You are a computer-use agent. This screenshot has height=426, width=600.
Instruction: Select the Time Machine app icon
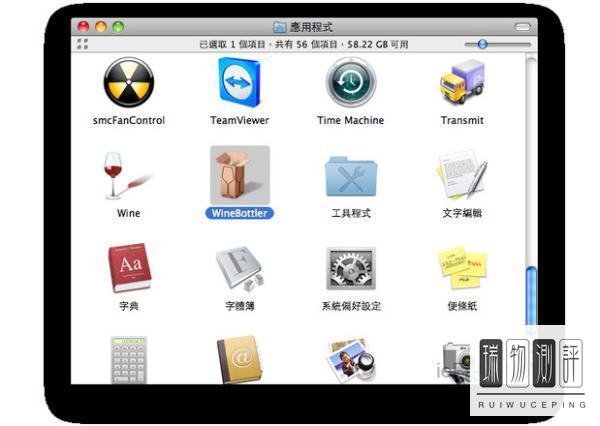coord(350,83)
